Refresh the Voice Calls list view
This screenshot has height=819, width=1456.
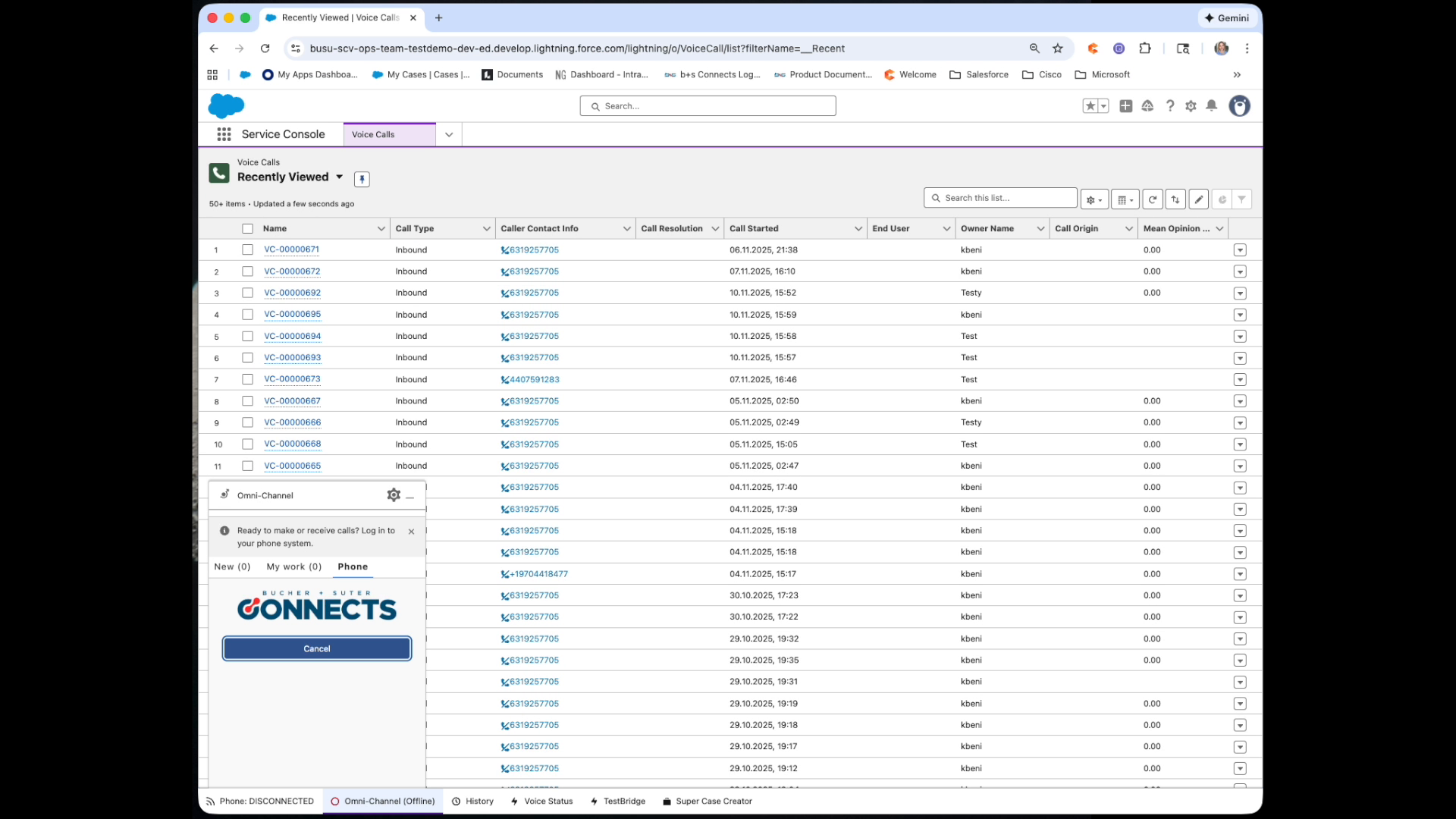pos(1153,199)
